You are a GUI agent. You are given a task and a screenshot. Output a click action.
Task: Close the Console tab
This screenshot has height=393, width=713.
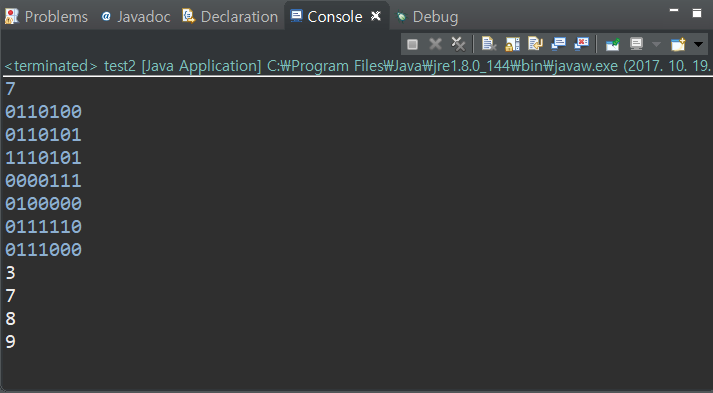376,16
